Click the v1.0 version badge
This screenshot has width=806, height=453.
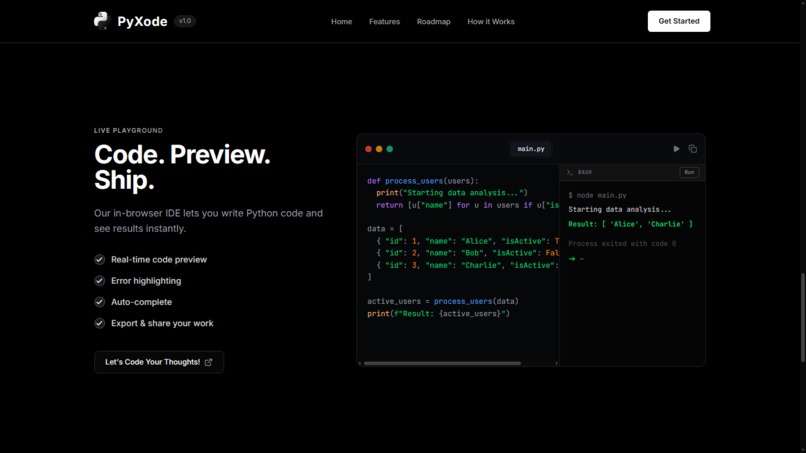pos(185,21)
